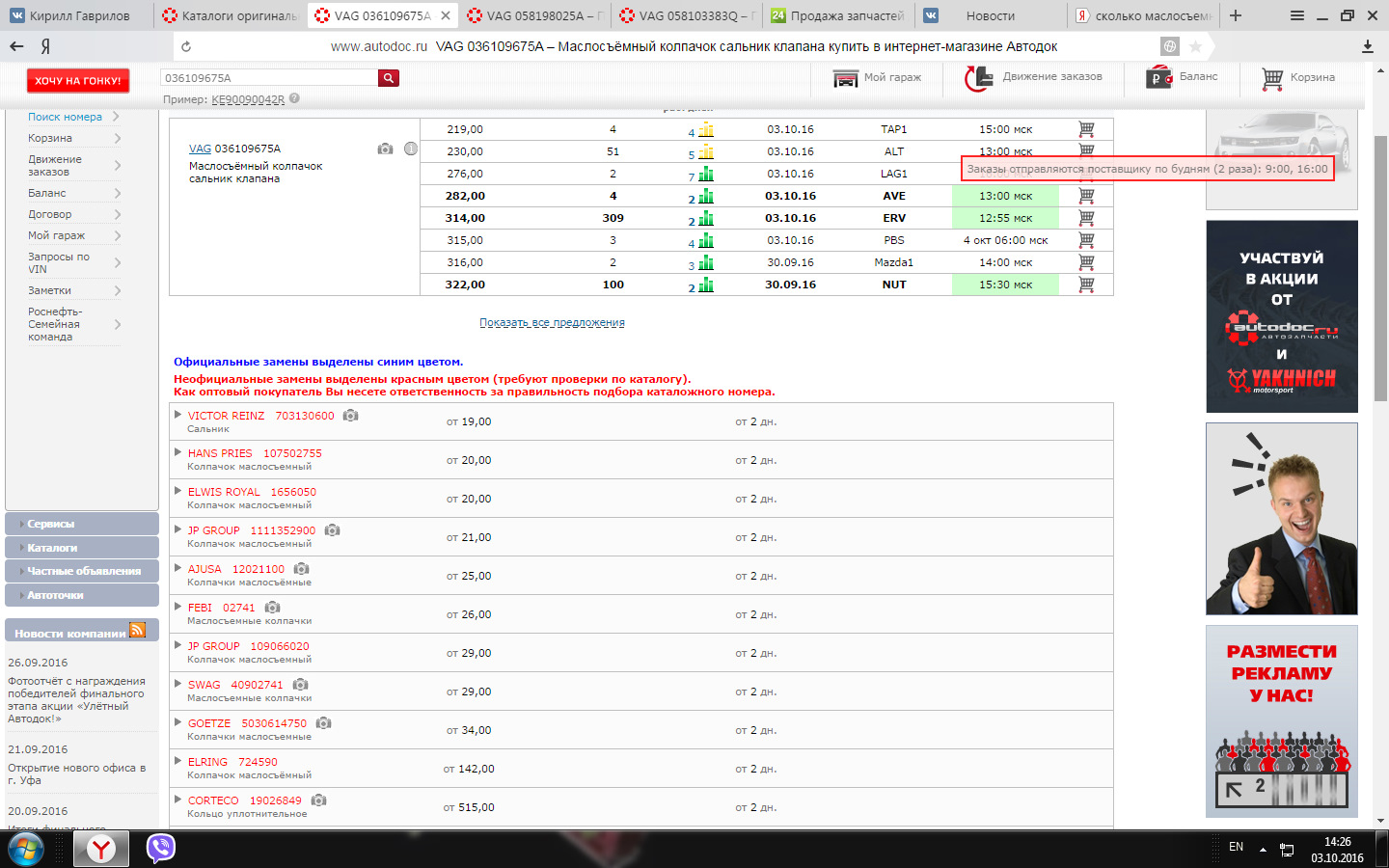Add the 316,00 Mazda1 offer to cart

pos(1086,262)
